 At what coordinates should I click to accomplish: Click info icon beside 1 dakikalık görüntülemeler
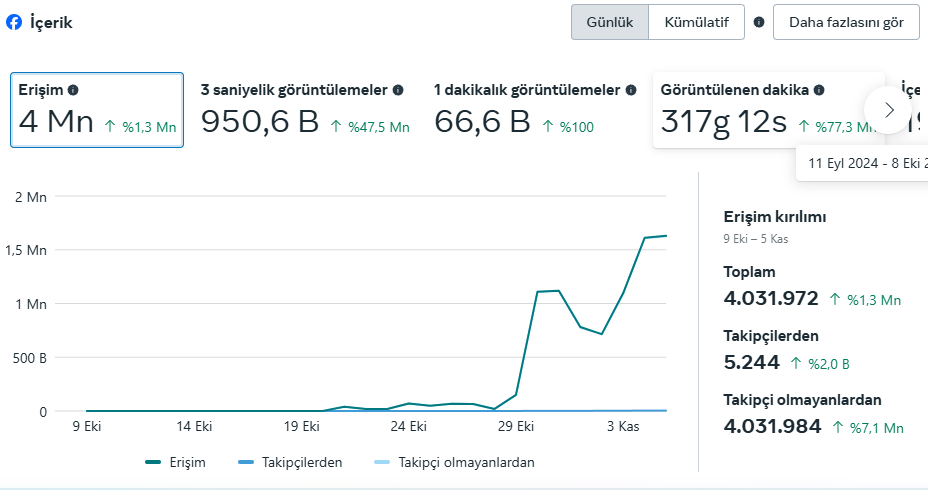[631, 90]
